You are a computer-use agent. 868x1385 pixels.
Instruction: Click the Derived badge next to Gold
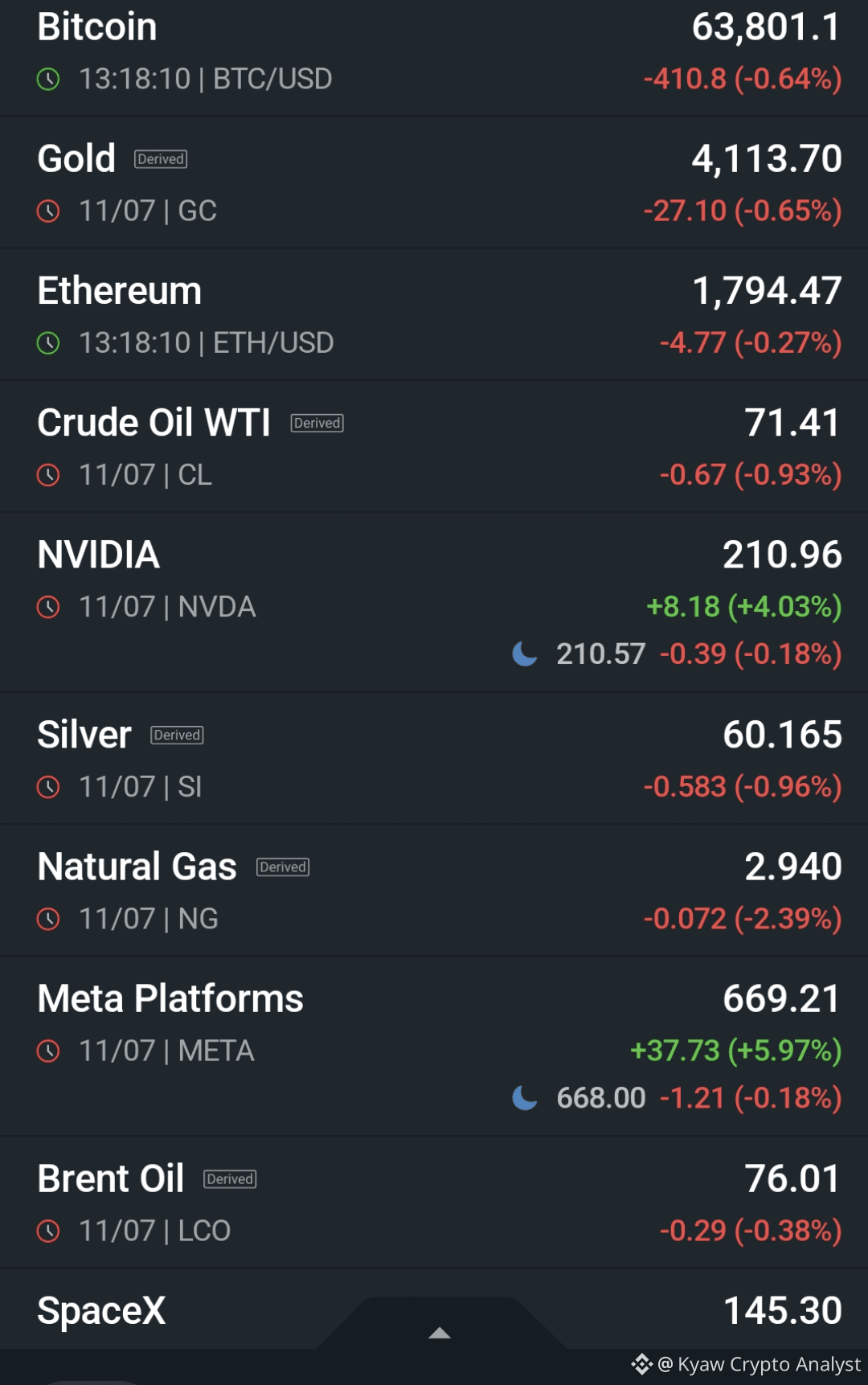[161, 159]
